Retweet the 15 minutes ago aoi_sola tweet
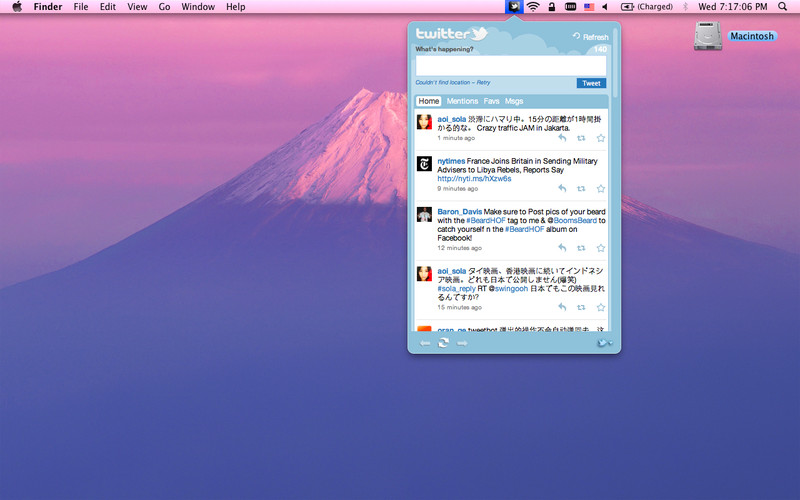The width and height of the screenshot is (800, 500). 581,307
